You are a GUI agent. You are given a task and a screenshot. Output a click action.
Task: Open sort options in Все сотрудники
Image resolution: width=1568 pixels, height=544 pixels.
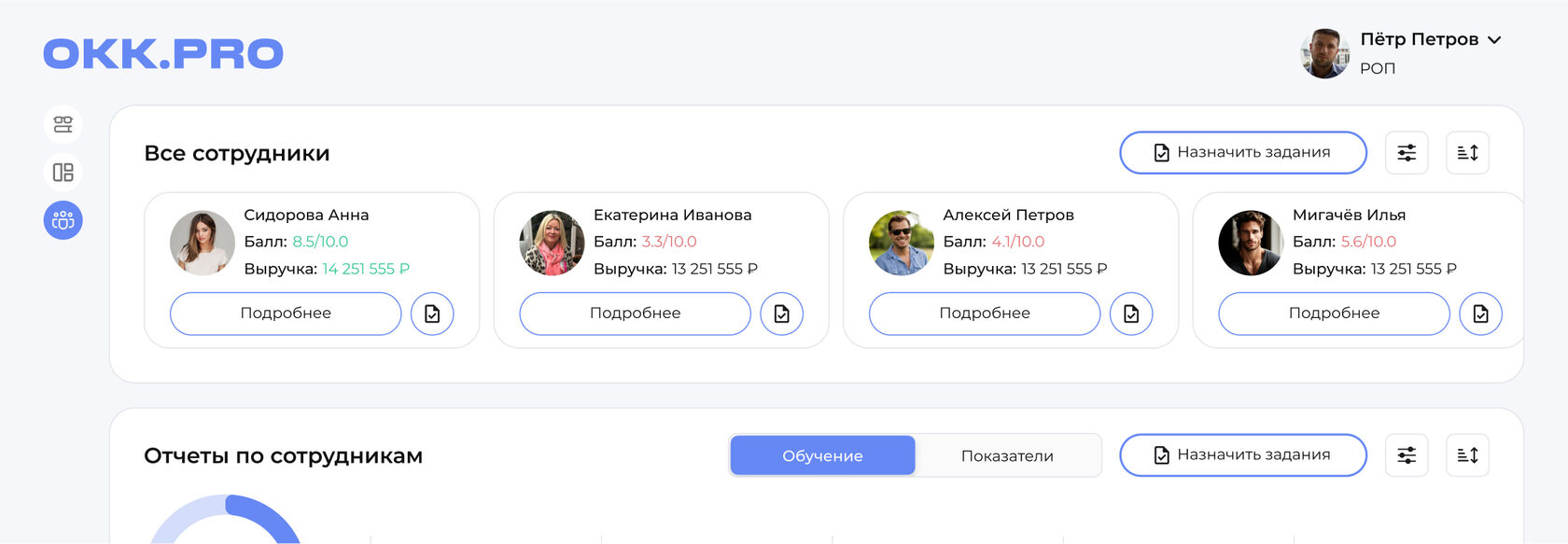pyautogui.click(x=1467, y=153)
